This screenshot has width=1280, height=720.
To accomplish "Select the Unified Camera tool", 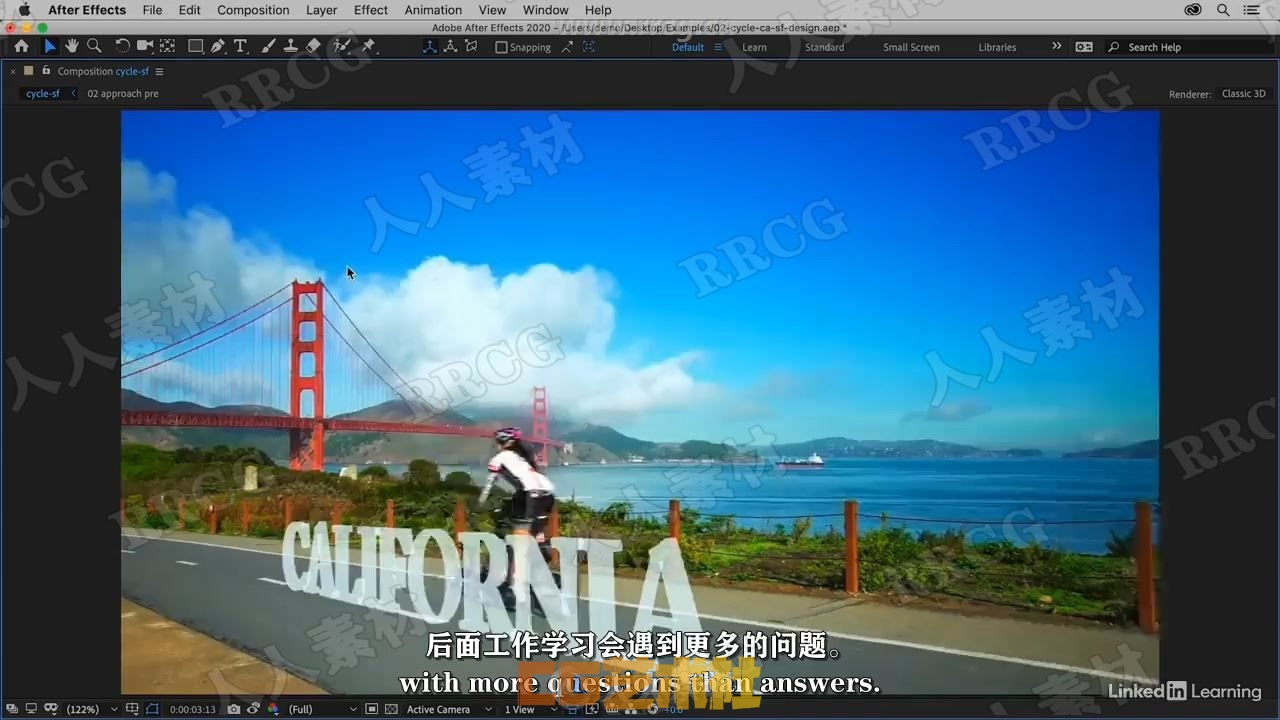I will pos(145,46).
